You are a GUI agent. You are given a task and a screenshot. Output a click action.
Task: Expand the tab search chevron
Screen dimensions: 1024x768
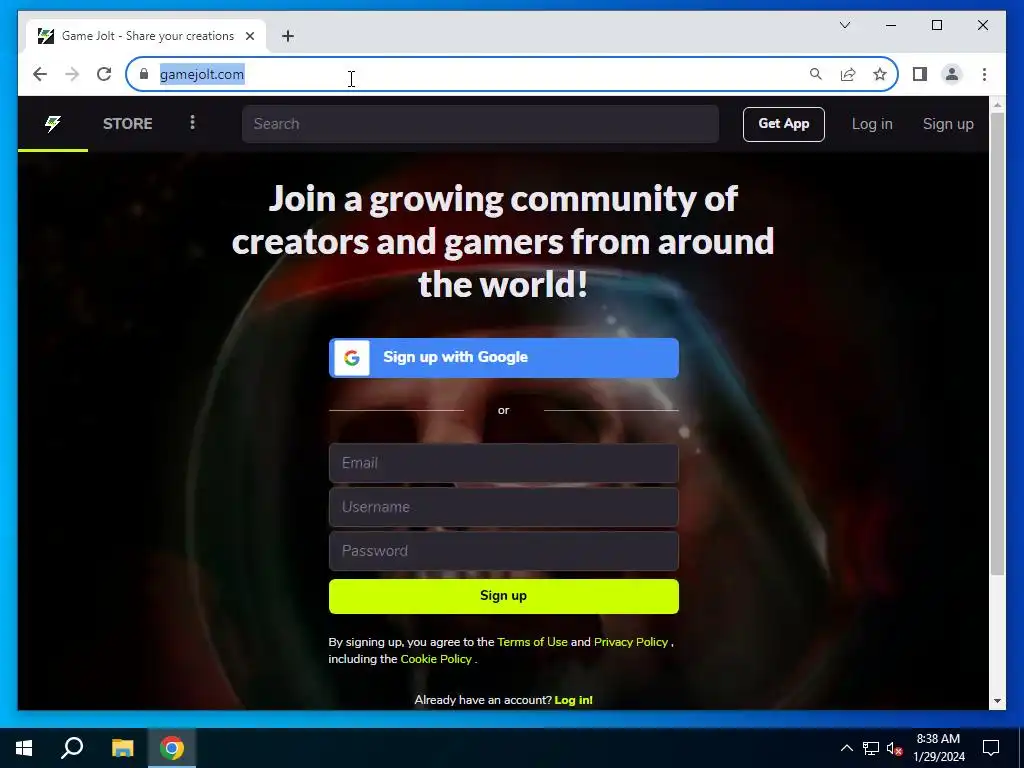844,25
